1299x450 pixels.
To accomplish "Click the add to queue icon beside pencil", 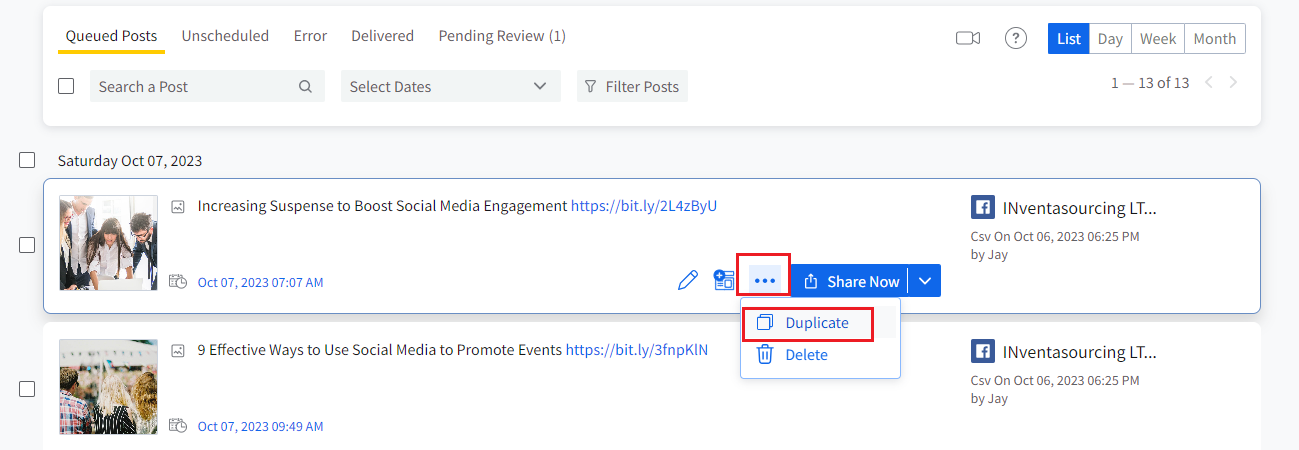I will tap(724, 280).
